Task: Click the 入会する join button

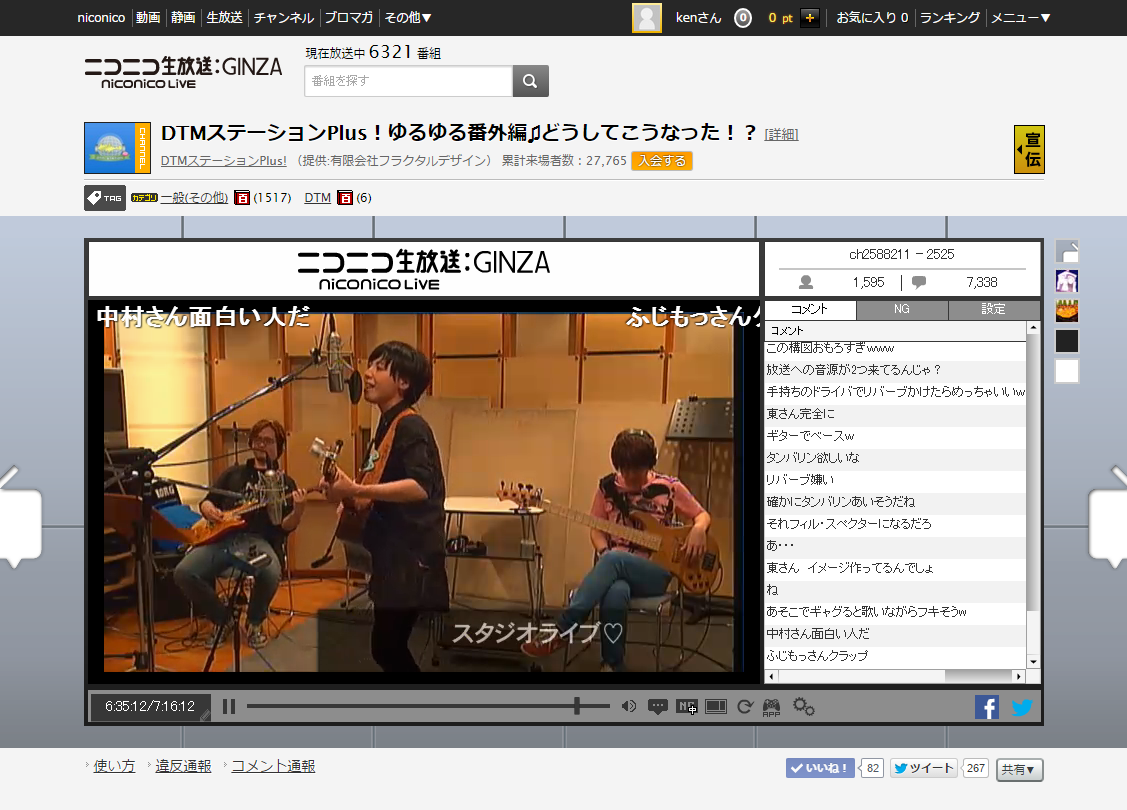Action: tap(662, 161)
